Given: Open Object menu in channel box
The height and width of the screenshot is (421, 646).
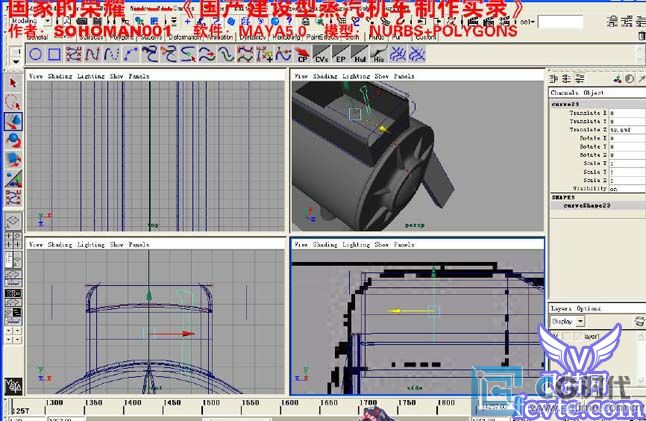Looking at the screenshot, I should tap(593, 93).
